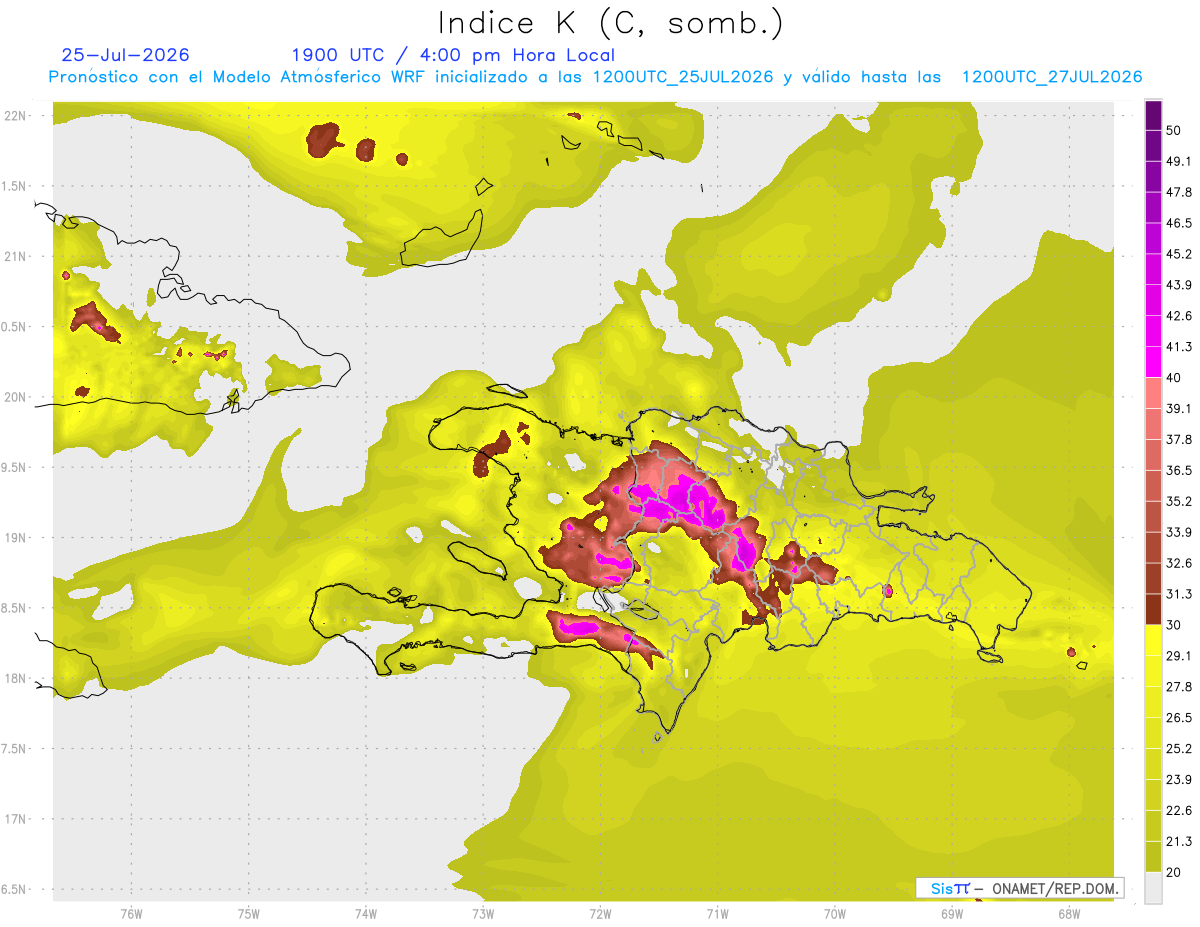
Task: Click the colorbar value "47.8"
Action: [1179, 192]
